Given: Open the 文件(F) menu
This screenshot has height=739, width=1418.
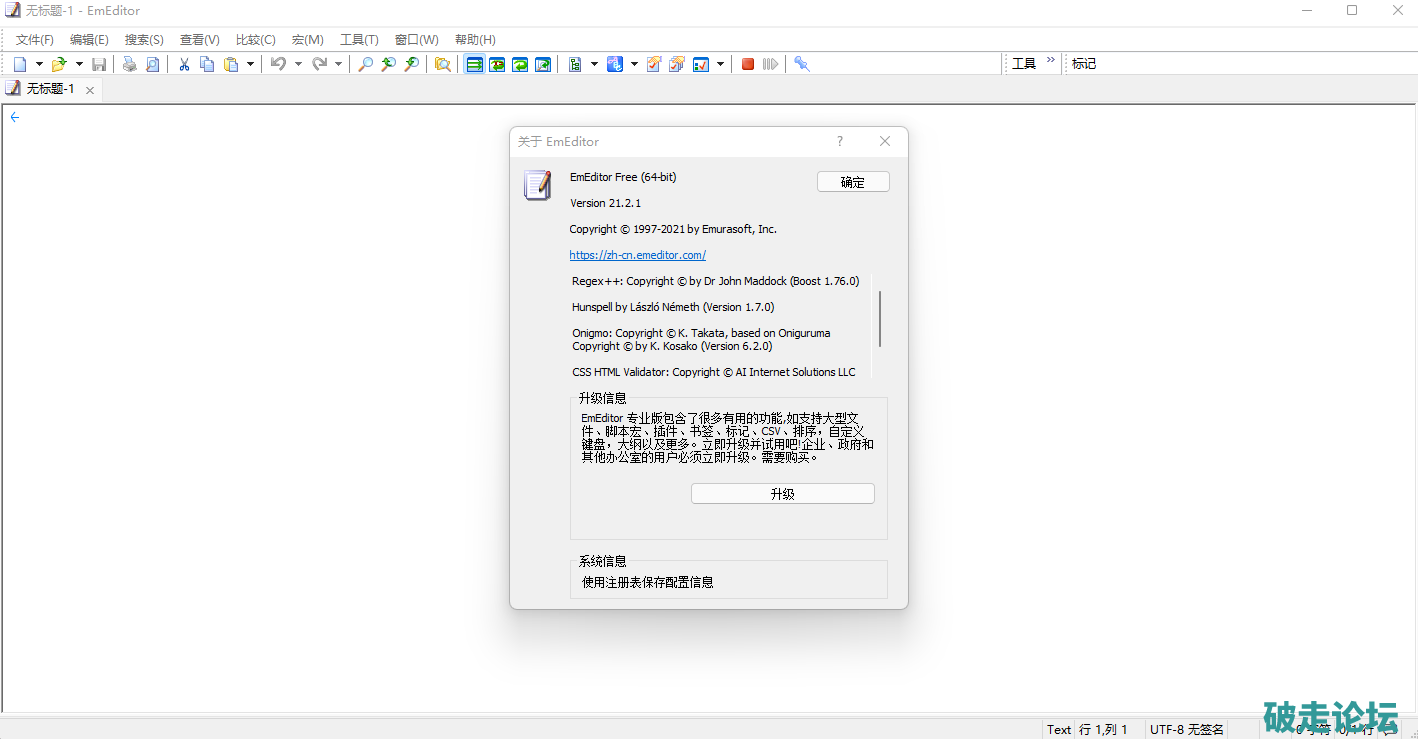Looking at the screenshot, I should [35, 40].
